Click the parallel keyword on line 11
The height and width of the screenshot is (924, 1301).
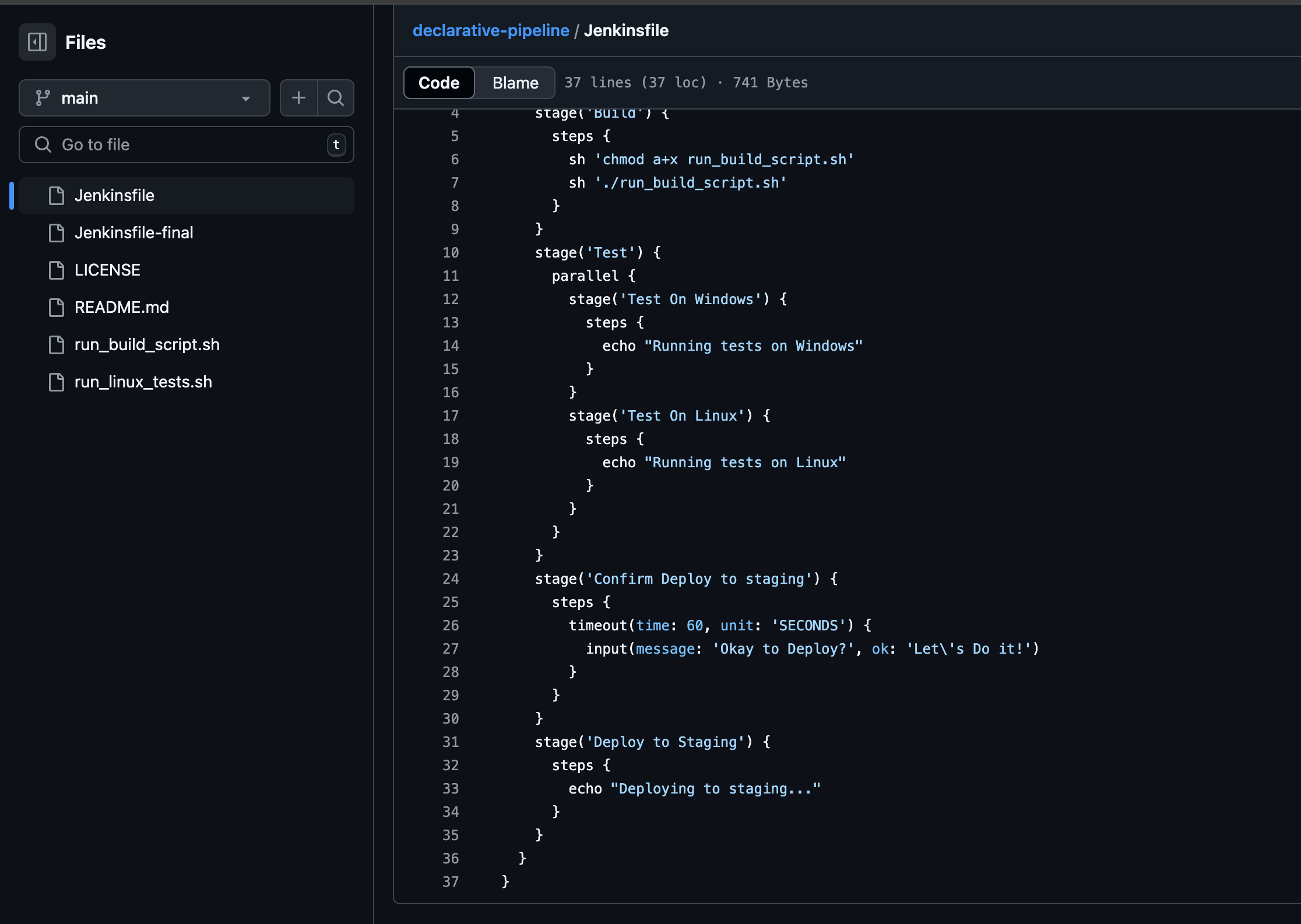585,276
